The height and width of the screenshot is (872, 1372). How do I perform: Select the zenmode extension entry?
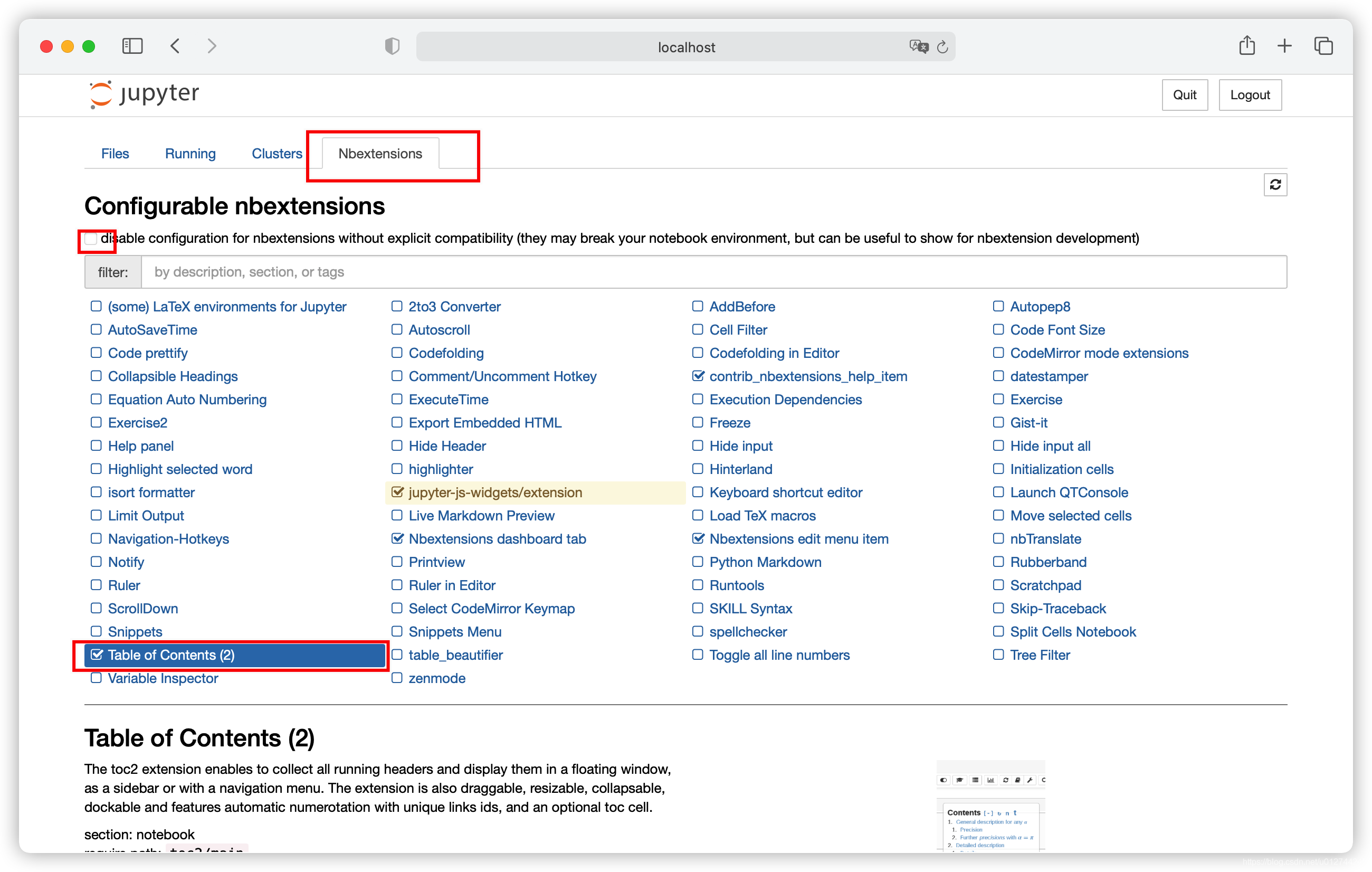click(437, 678)
